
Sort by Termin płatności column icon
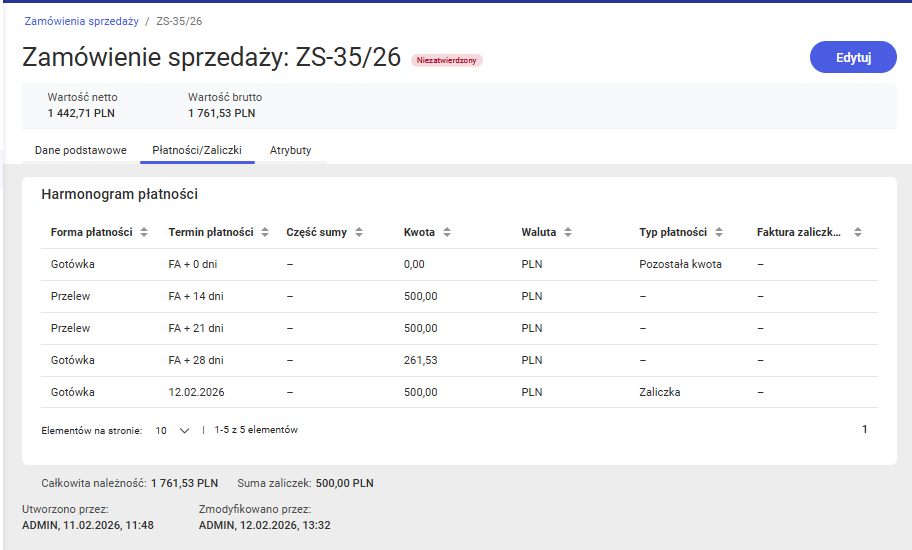point(265,232)
